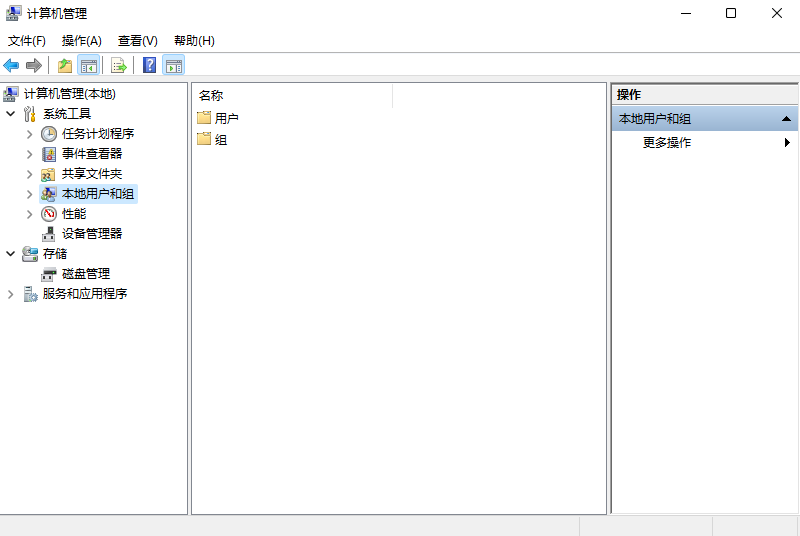Select 服务和应用程序 label in the tree
The width and height of the screenshot is (800, 536).
pyautogui.click(x=85, y=294)
